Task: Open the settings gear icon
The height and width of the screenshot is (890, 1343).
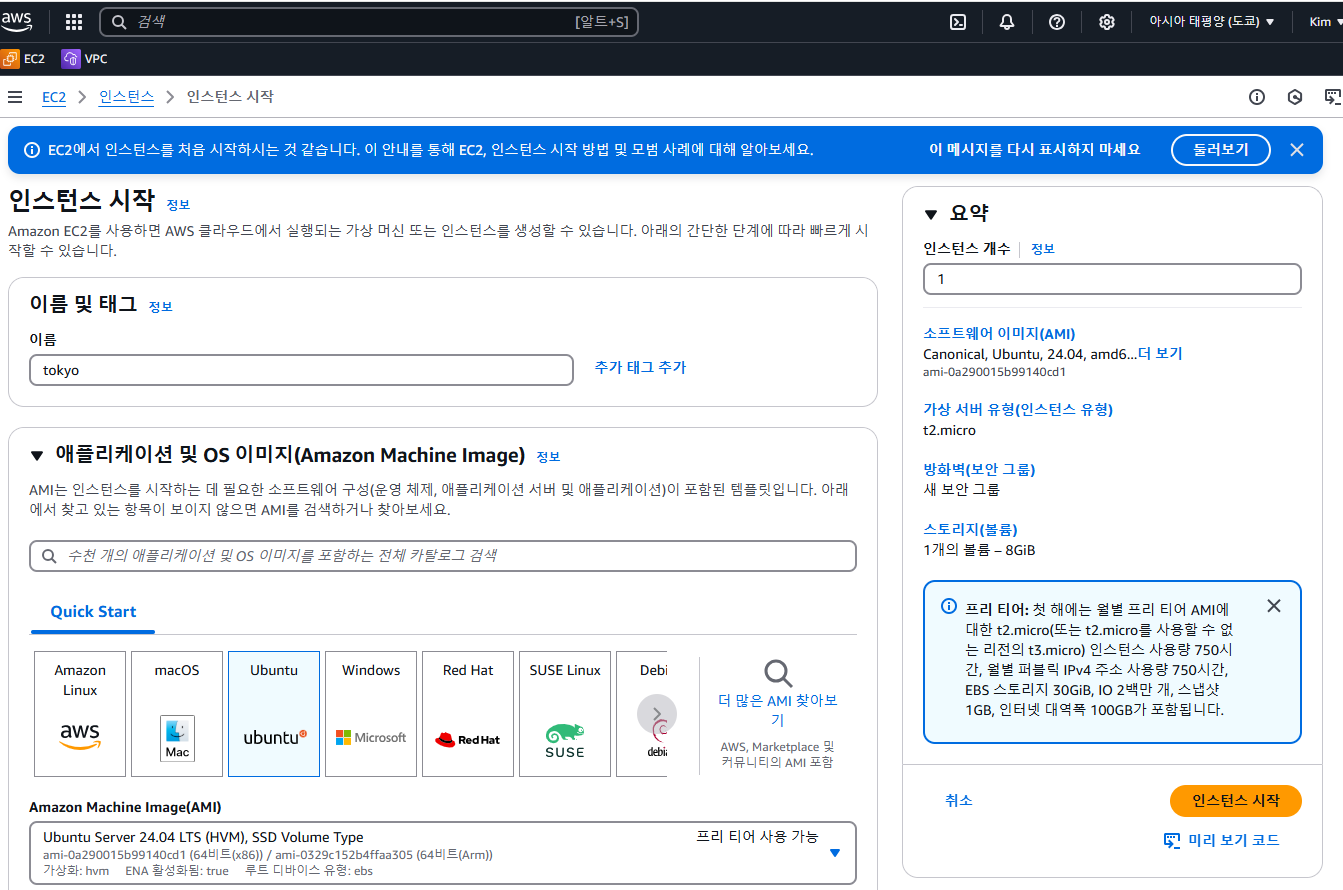Action: (x=1107, y=22)
